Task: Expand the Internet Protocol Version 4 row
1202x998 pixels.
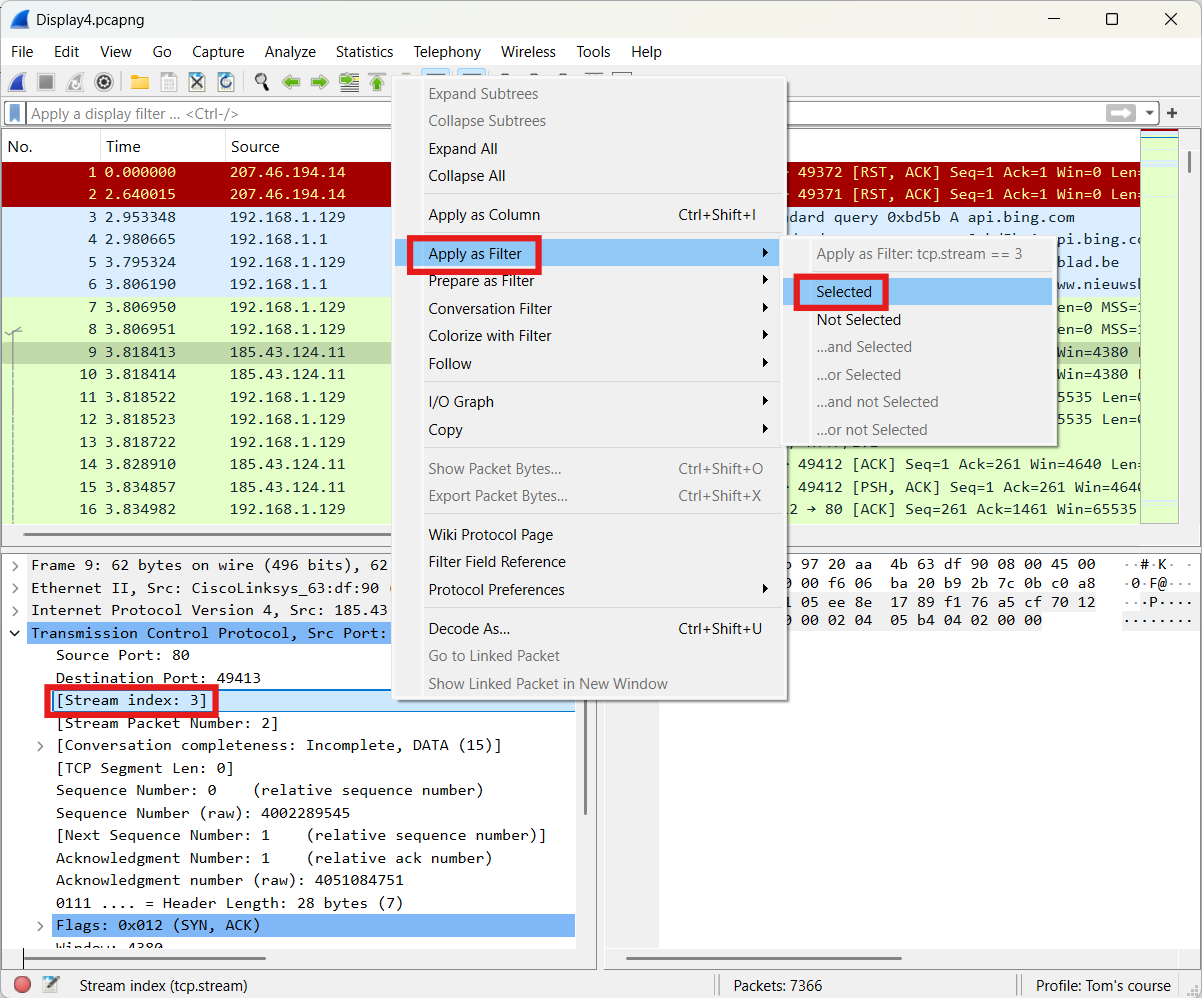Action: click(x=15, y=610)
